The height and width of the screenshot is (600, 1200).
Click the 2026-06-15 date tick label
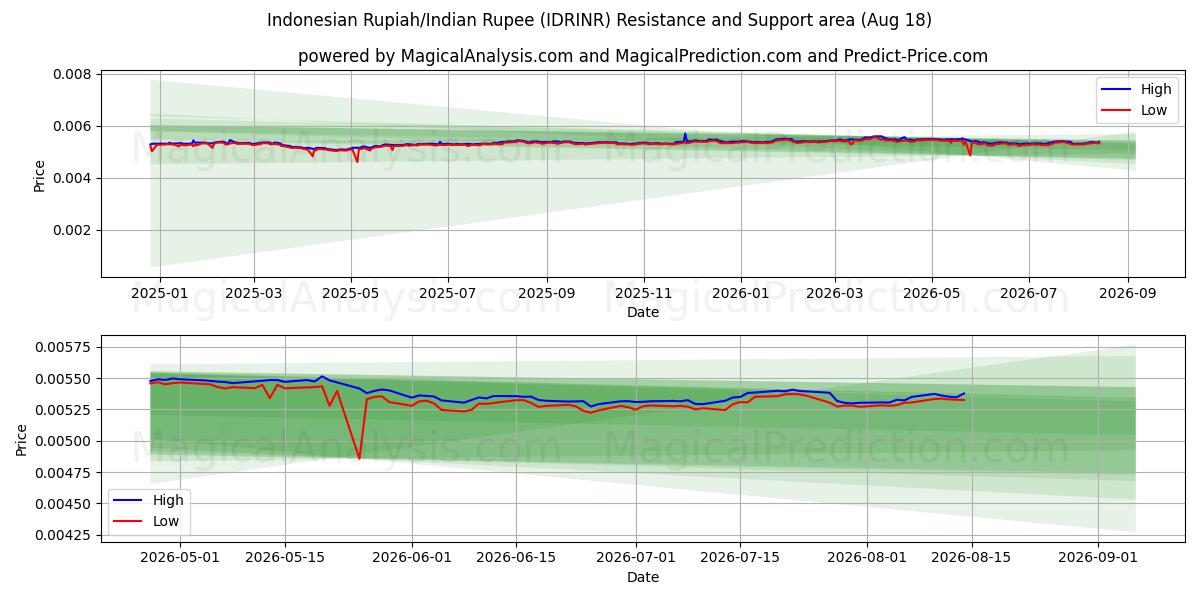pos(517,558)
